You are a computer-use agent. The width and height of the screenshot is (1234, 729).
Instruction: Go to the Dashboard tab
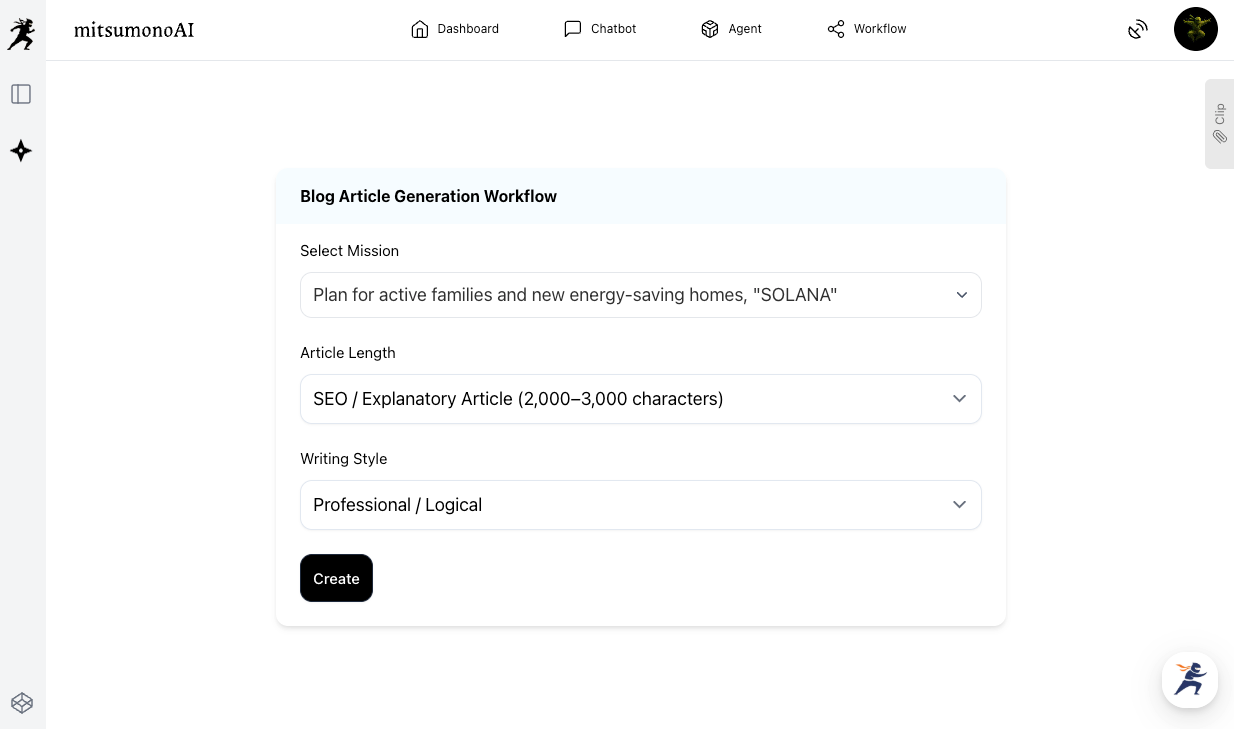467,29
